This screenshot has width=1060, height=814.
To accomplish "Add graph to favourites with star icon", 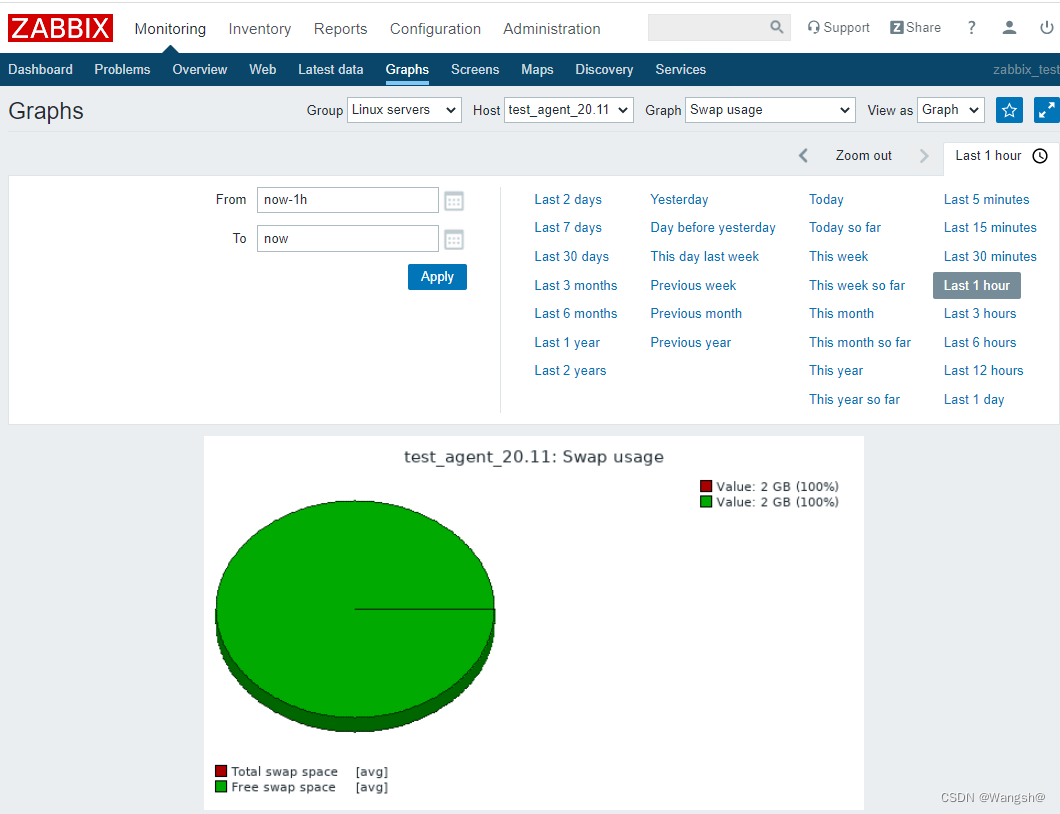I will click(x=1009, y=110).
